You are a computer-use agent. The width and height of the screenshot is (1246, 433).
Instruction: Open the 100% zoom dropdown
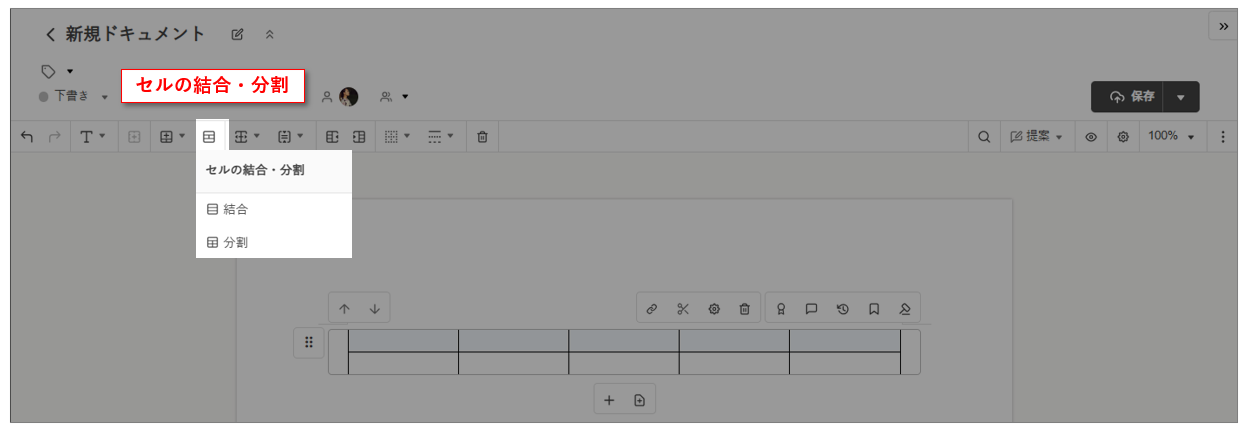click(1170, 136)
